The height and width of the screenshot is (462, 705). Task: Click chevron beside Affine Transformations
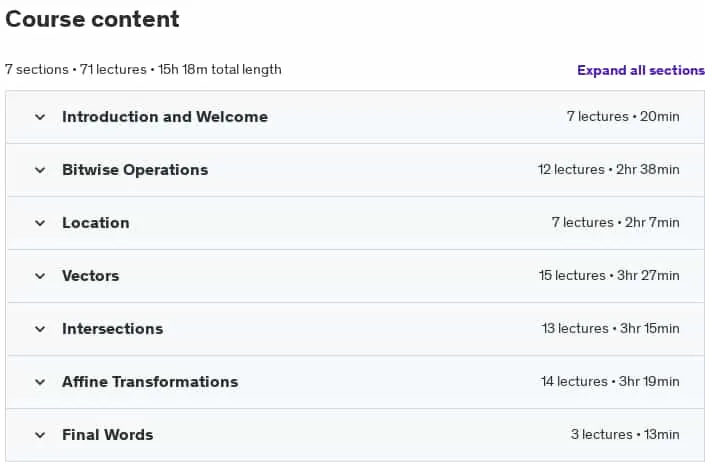point(40,382)
